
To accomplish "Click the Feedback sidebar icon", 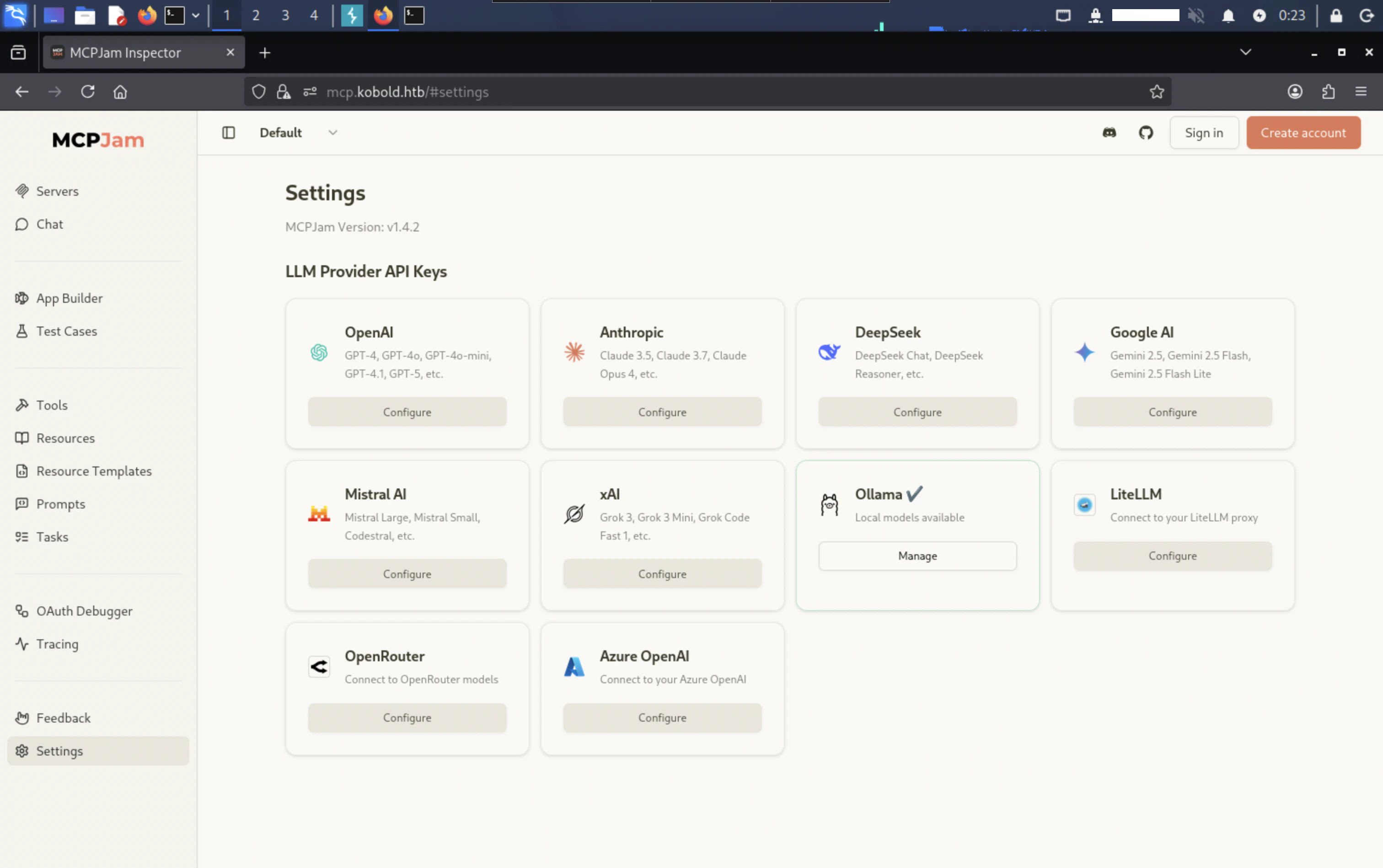I will point(22,718).
